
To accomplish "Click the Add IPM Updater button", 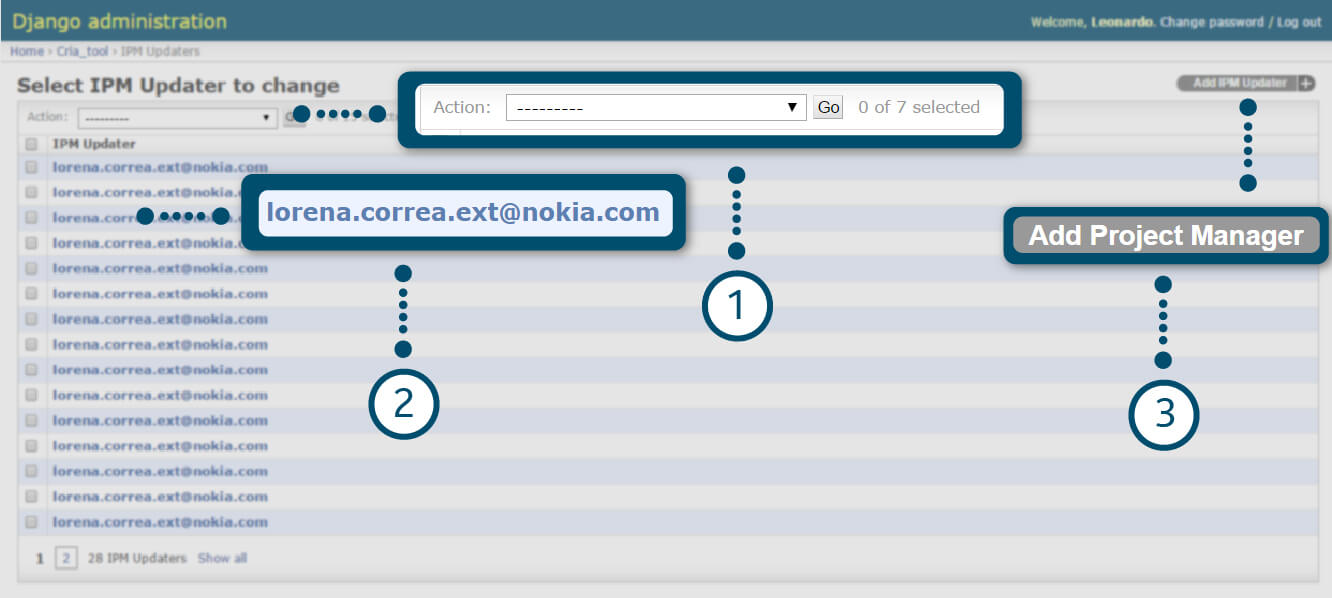I will pos(1238,84).
